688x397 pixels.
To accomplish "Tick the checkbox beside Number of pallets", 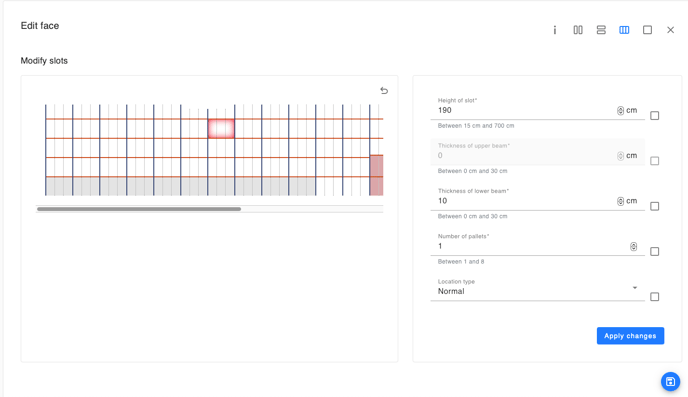I will click(x=654, y=251).
